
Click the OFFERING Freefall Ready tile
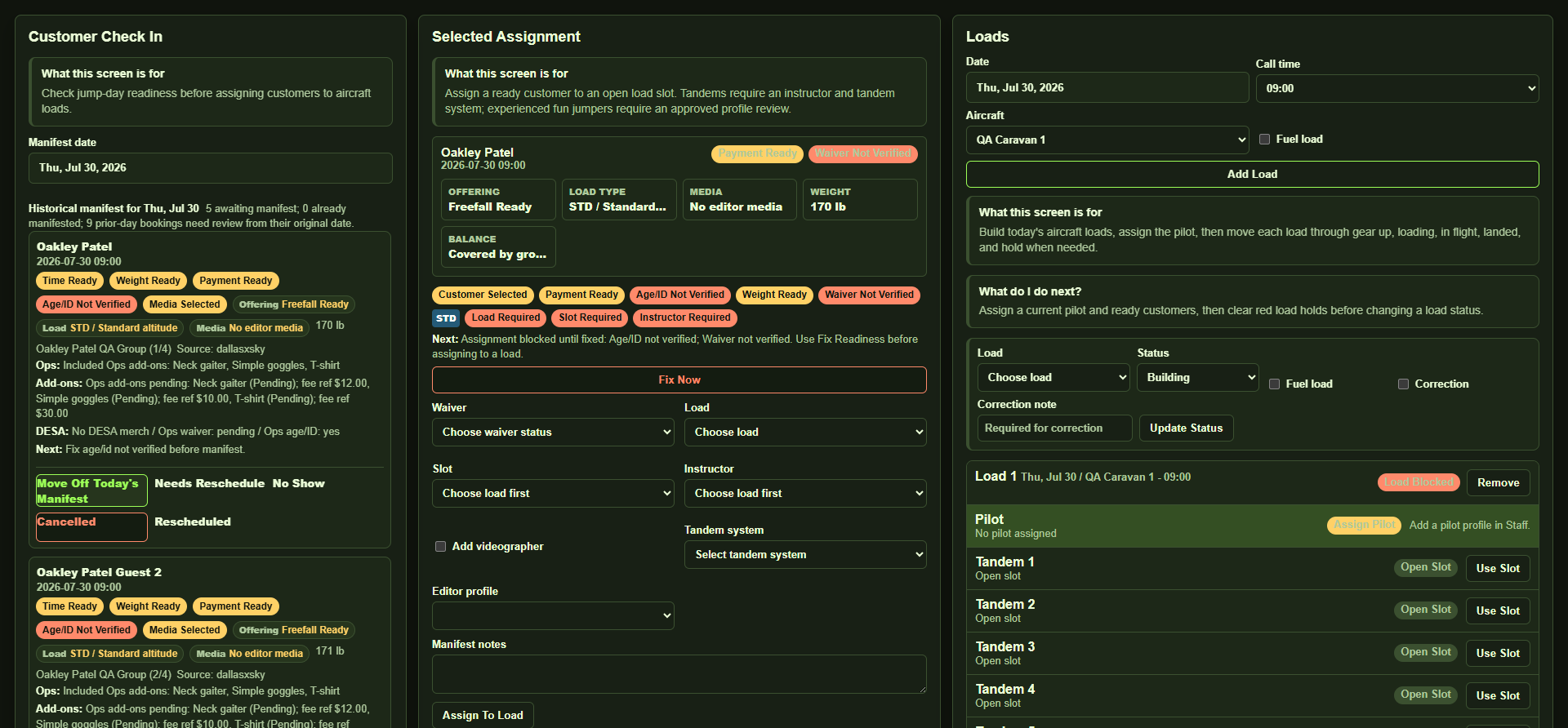point(498,200)
